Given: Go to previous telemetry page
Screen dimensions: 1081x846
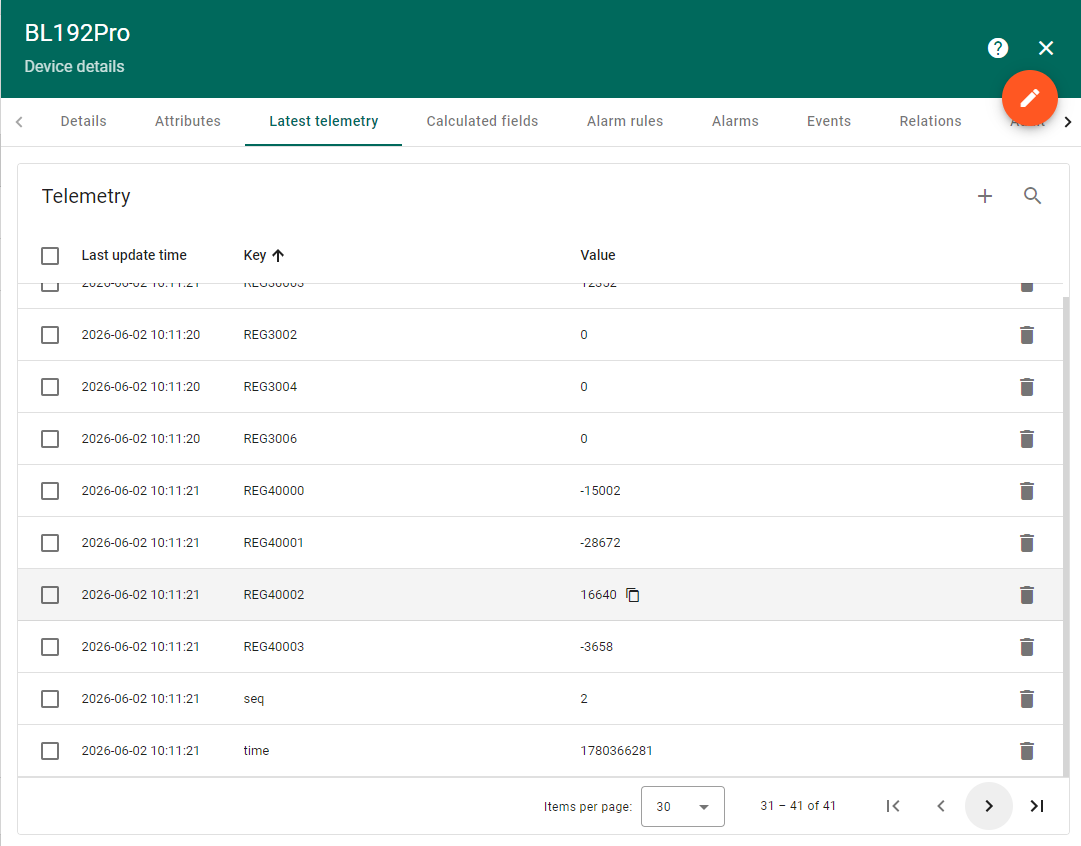Looking at the screenshot, I should 941,806.
